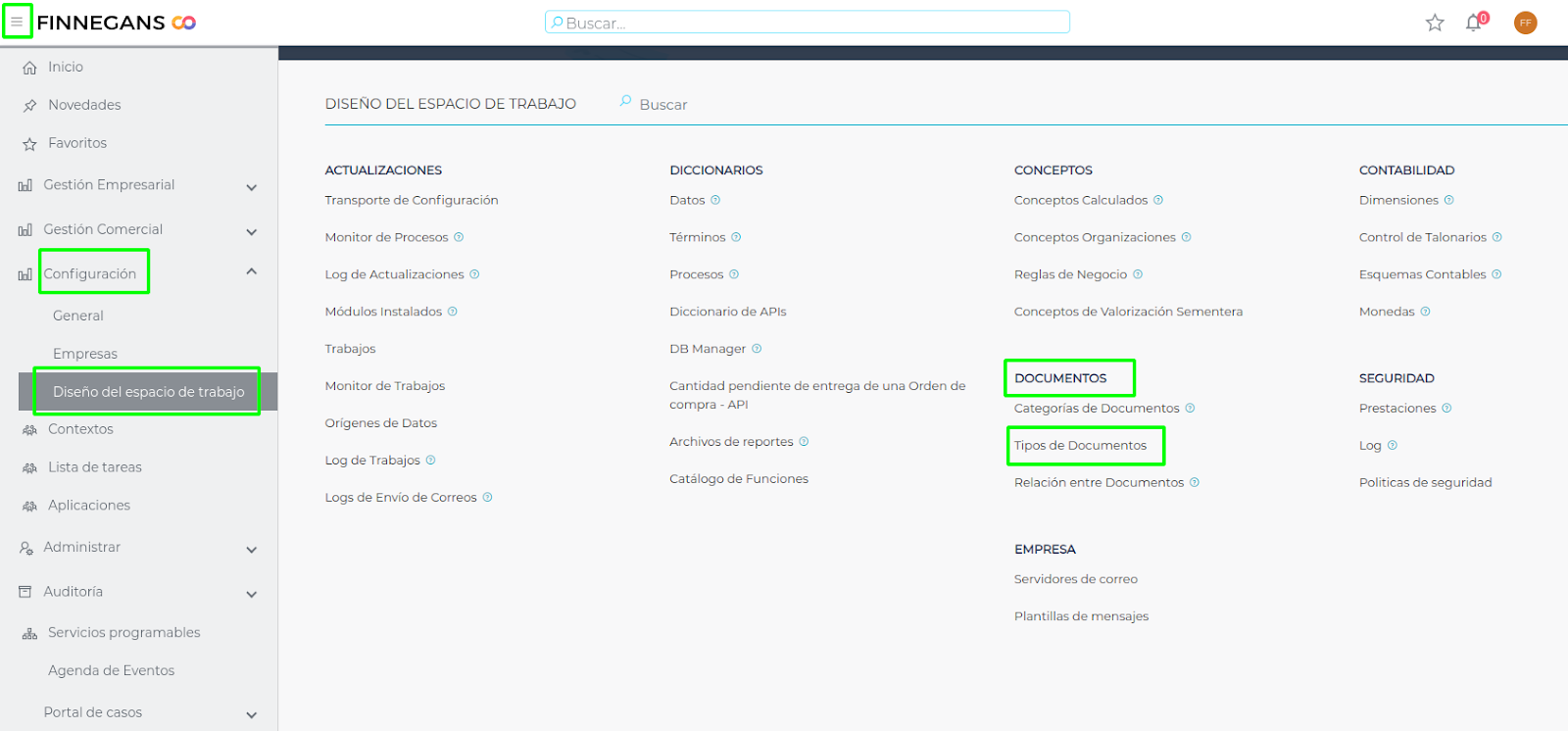Click info icon beside Conceptos Calculados
The image size is (1568, 731).
[1158, 200]
